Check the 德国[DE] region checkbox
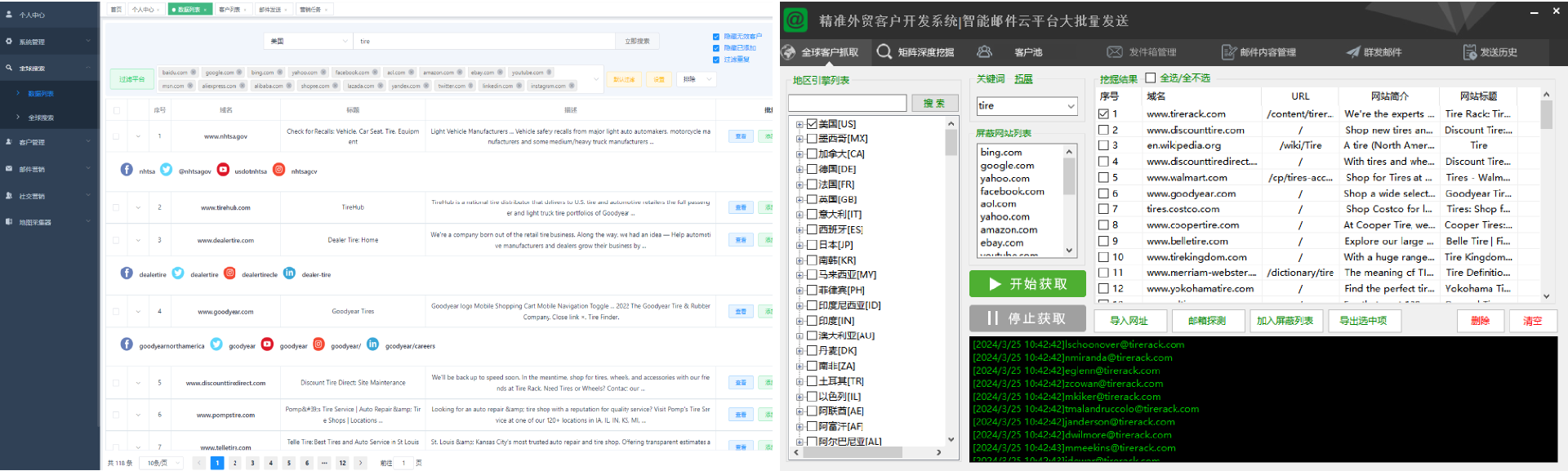The image size is (1568, 471). [812, 169]
